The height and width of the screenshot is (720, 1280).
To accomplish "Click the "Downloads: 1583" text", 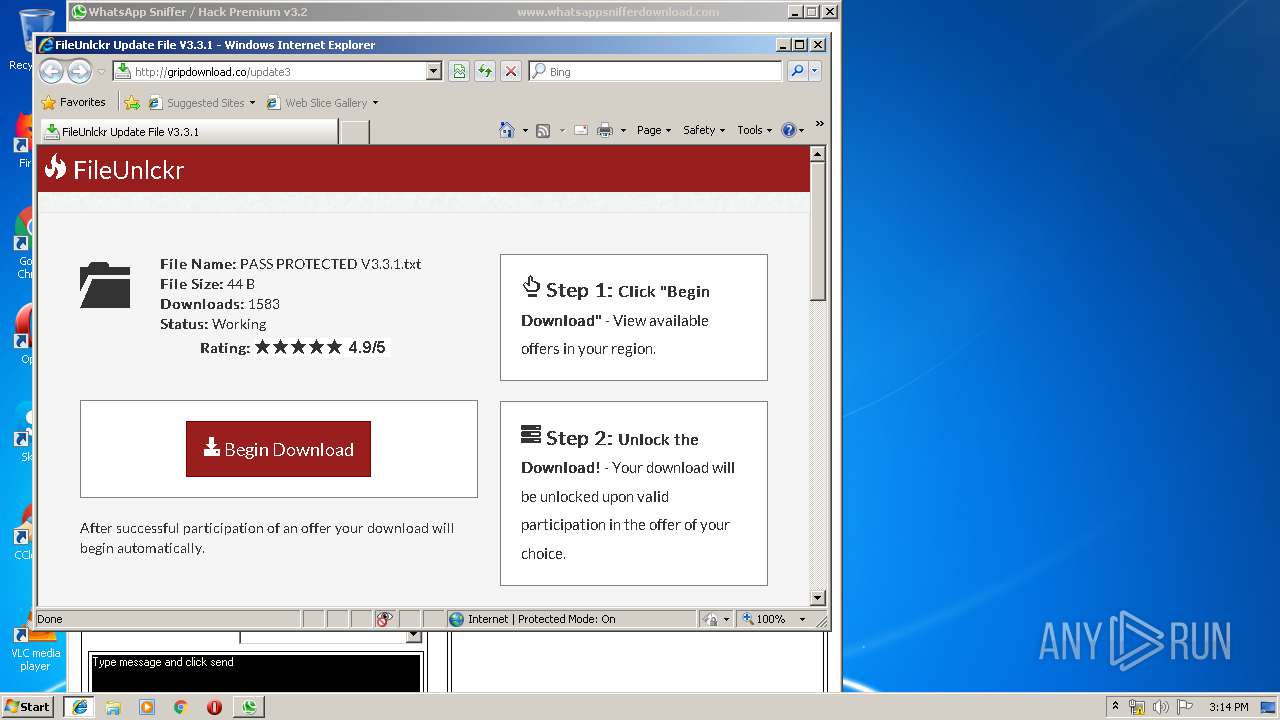I will tap(220, 304).
